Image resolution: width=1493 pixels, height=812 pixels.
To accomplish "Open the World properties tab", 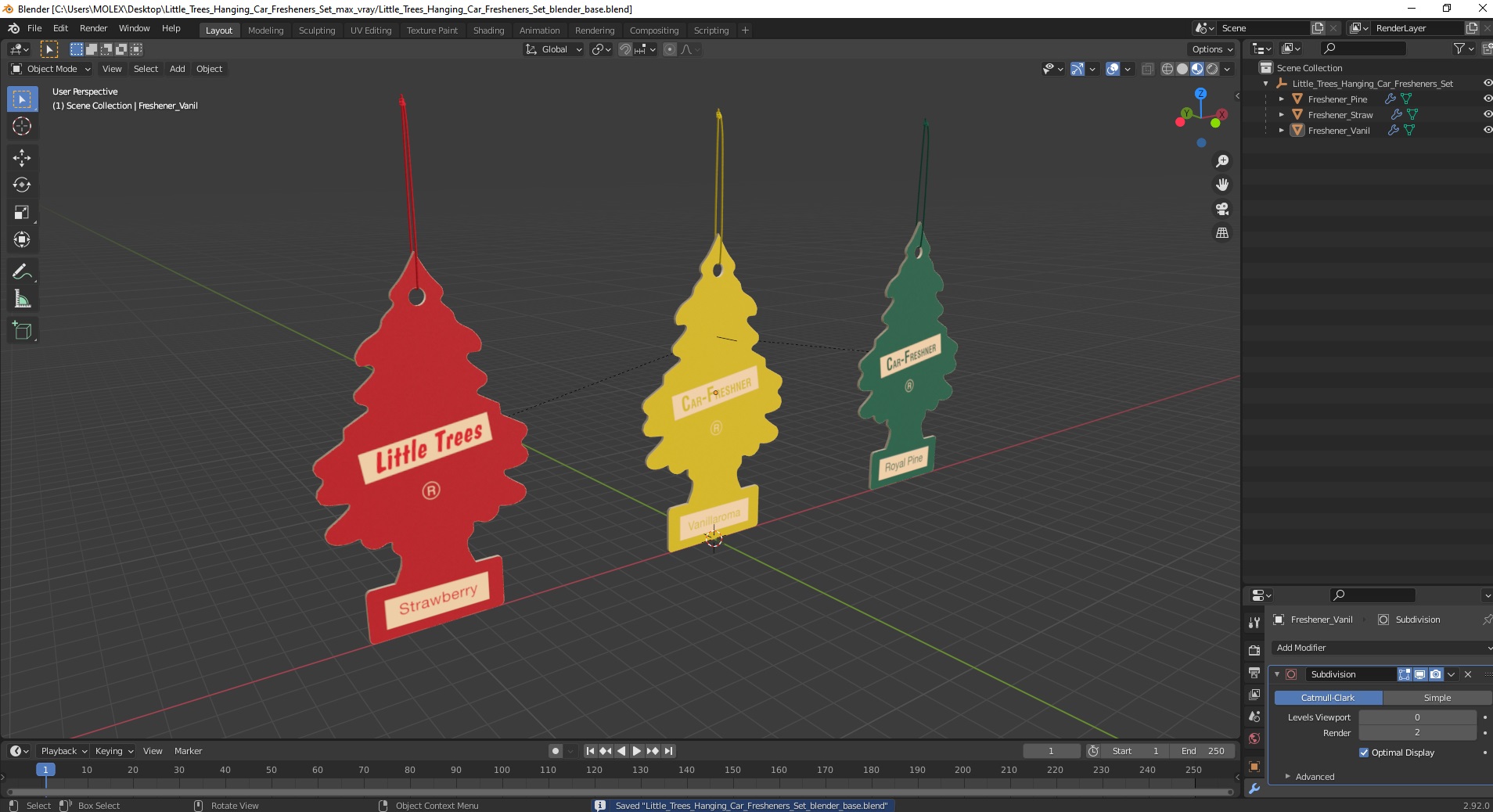I will [1254, 738].
